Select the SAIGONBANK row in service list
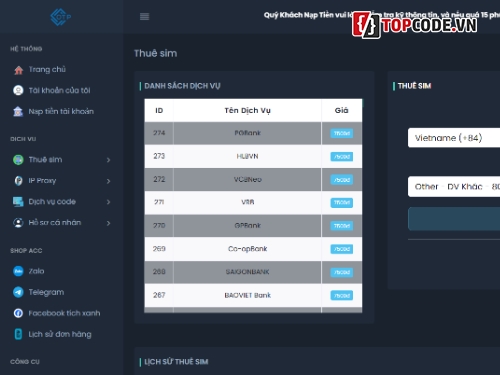Image resolution: width=500 pixels, height=375 pixels. click(x=253, y=272)
